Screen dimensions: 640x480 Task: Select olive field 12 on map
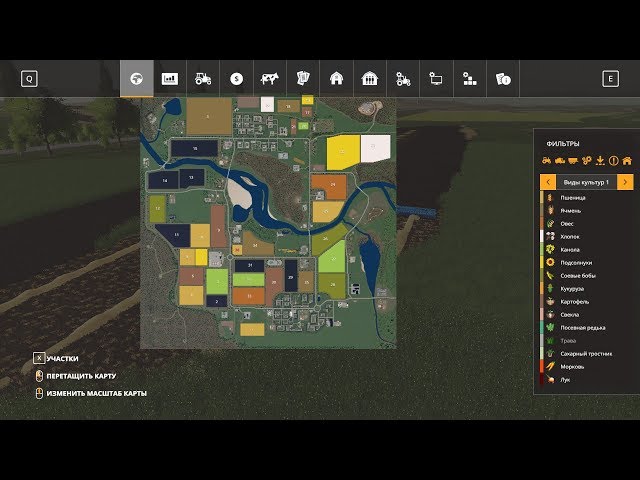(x=158, y=209)
